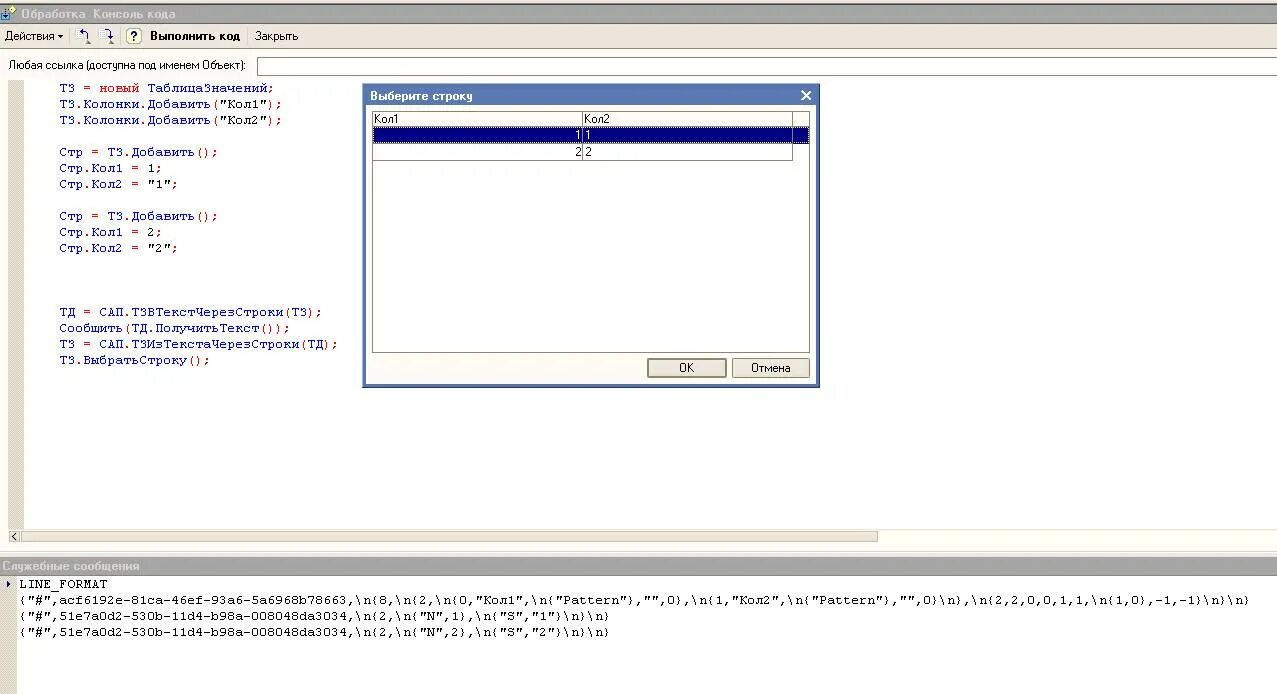This screenshot has height=694, width=1277.
Task: Click Закрыть in the toolbar
Action: [x=276, y=36]
